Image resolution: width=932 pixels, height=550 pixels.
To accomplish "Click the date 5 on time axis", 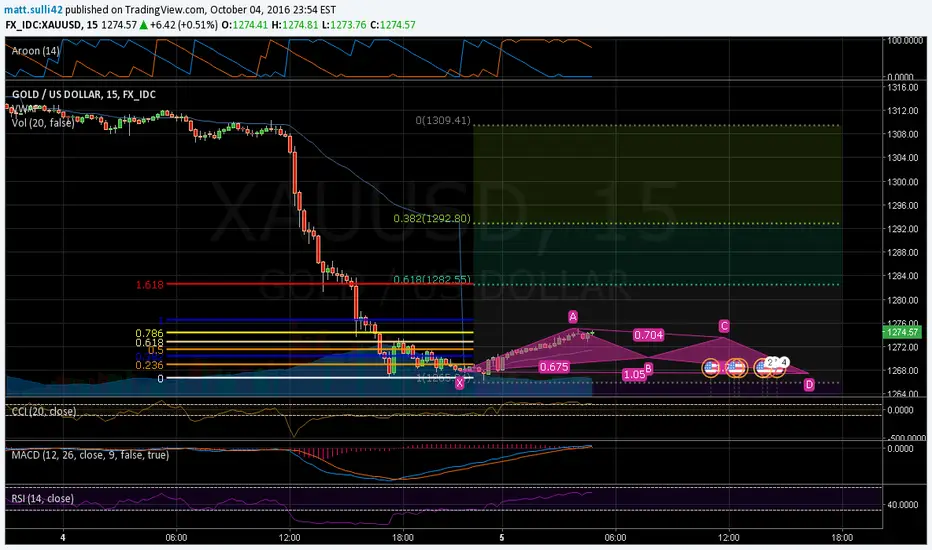I will (502, 538).
